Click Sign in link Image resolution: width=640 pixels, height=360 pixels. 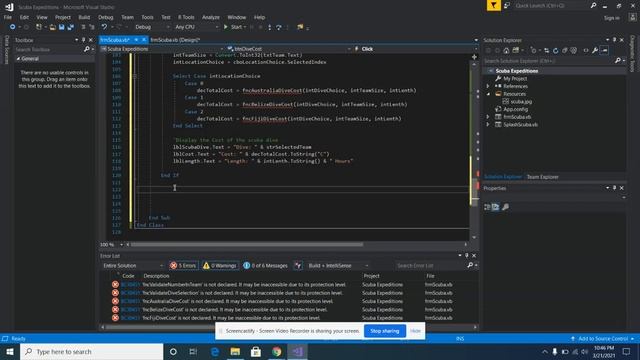point(611,18)
